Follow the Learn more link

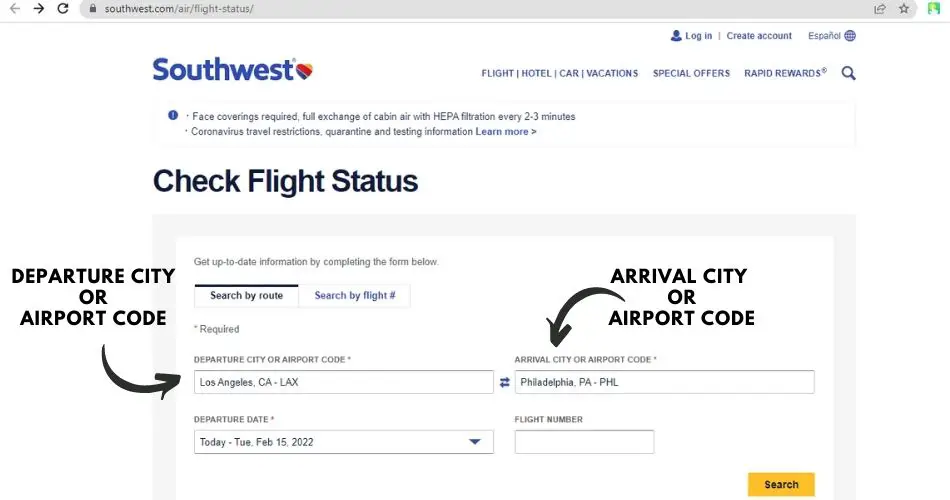coord(506,131)
